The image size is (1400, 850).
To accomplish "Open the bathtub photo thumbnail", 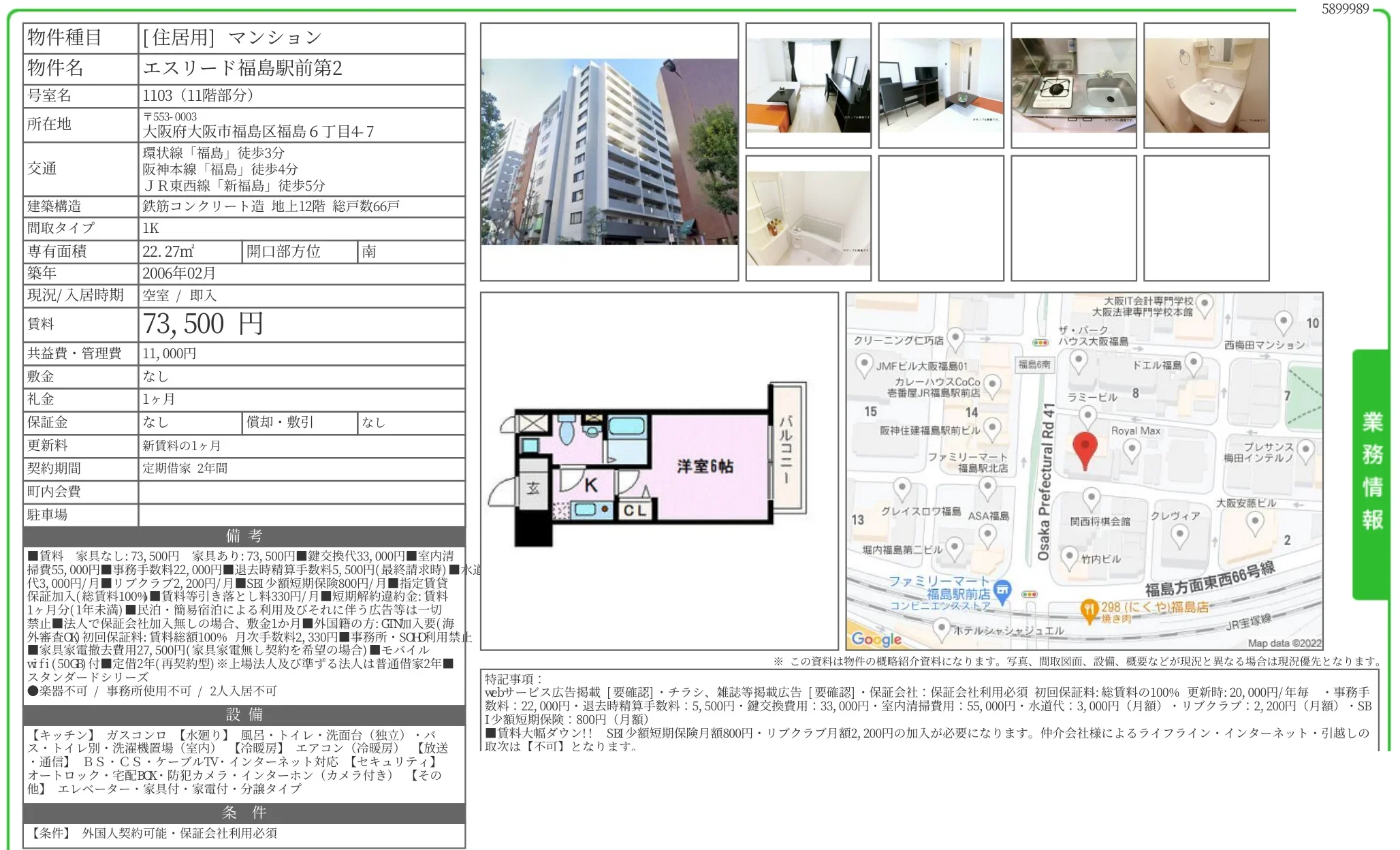I will [808, 218].
